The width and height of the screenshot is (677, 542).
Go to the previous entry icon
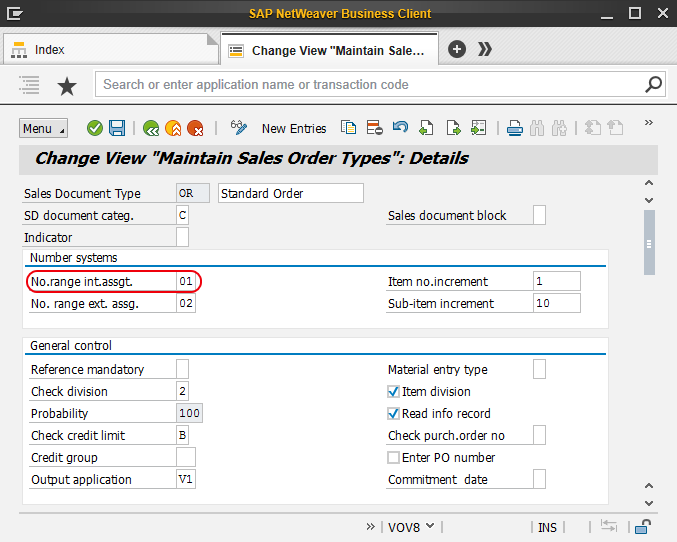point(426,128)
